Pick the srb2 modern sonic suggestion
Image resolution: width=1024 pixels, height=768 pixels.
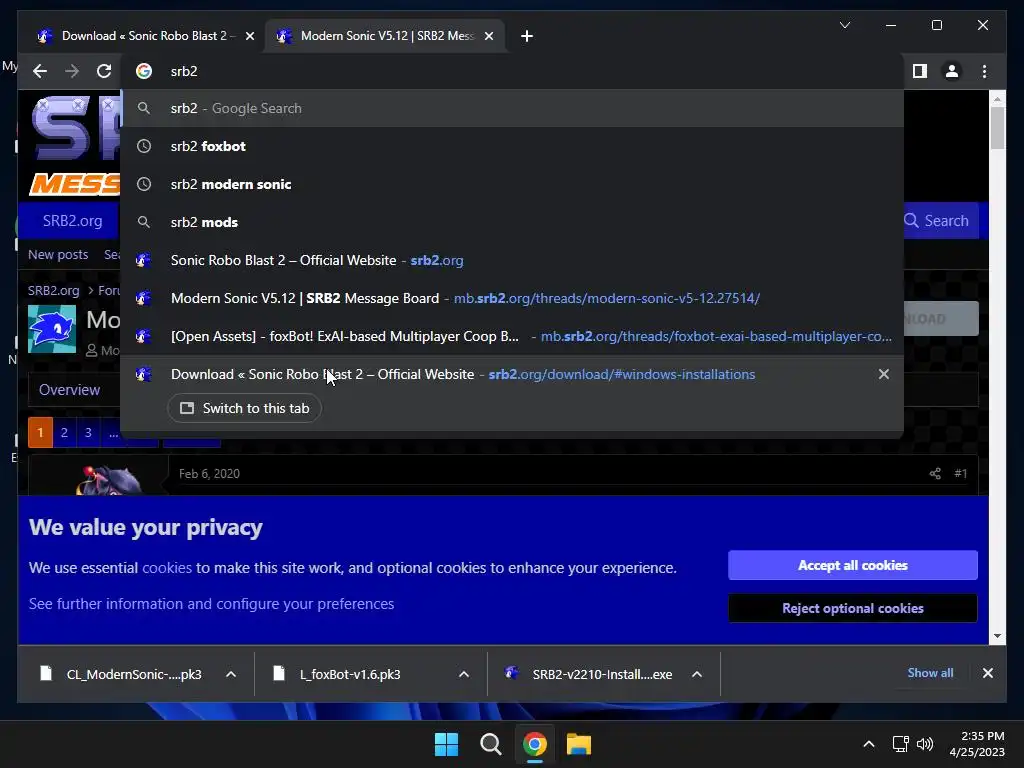point(512,184)
